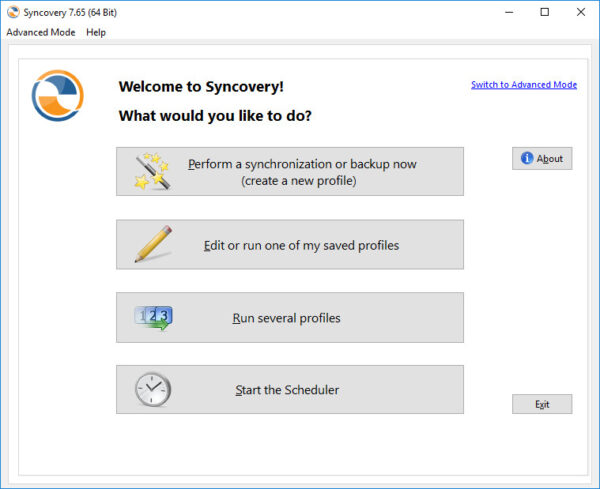The image size is (600, 489).
Task: Open the About dialog button
Action: (x=542, y=158)
